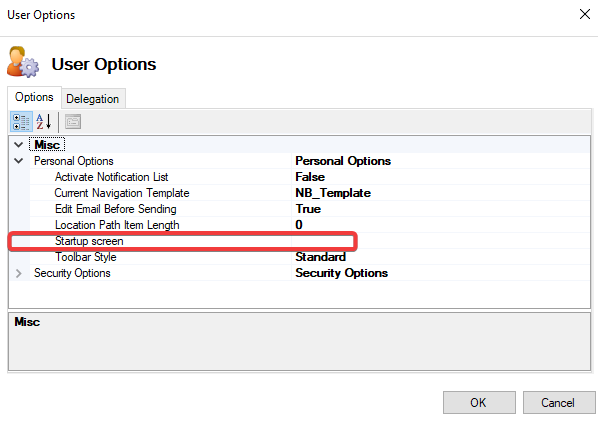This screenshot has height=422, width=598.
Task: Select the Startup screen property row
Action: [x=299, y=241]
